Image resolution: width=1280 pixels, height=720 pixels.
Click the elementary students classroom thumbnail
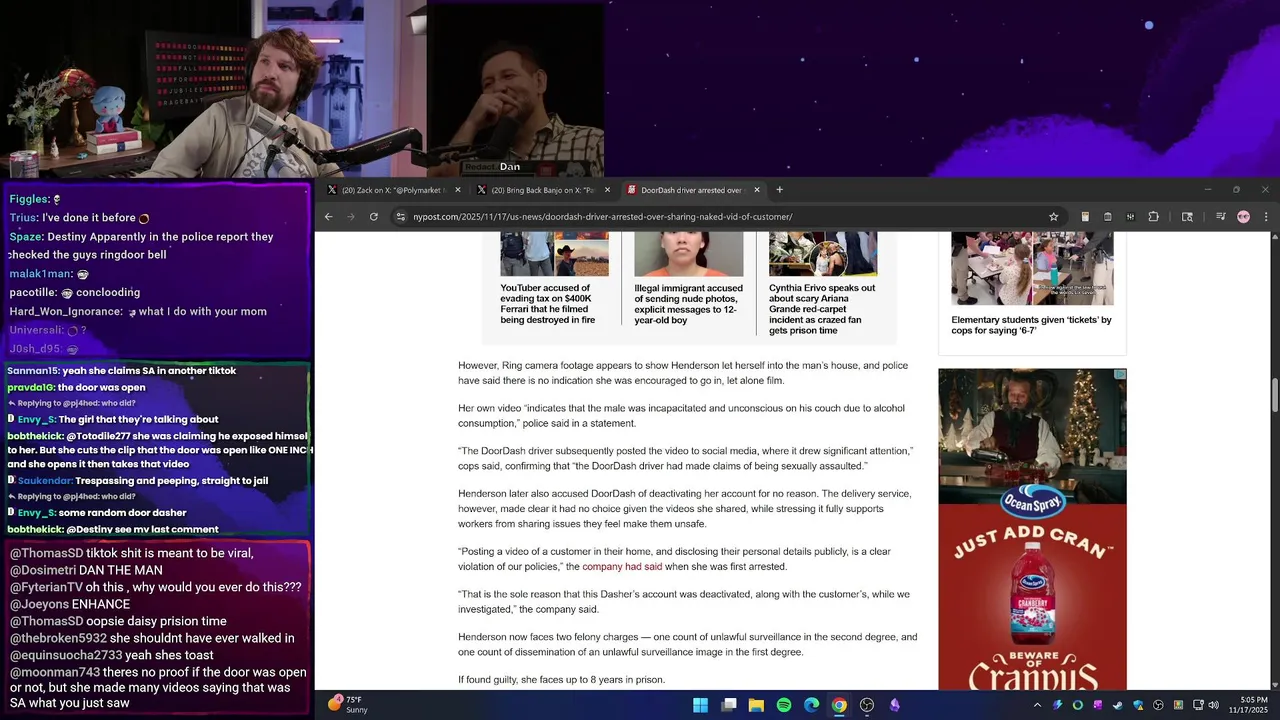[x=1032, y=268]
